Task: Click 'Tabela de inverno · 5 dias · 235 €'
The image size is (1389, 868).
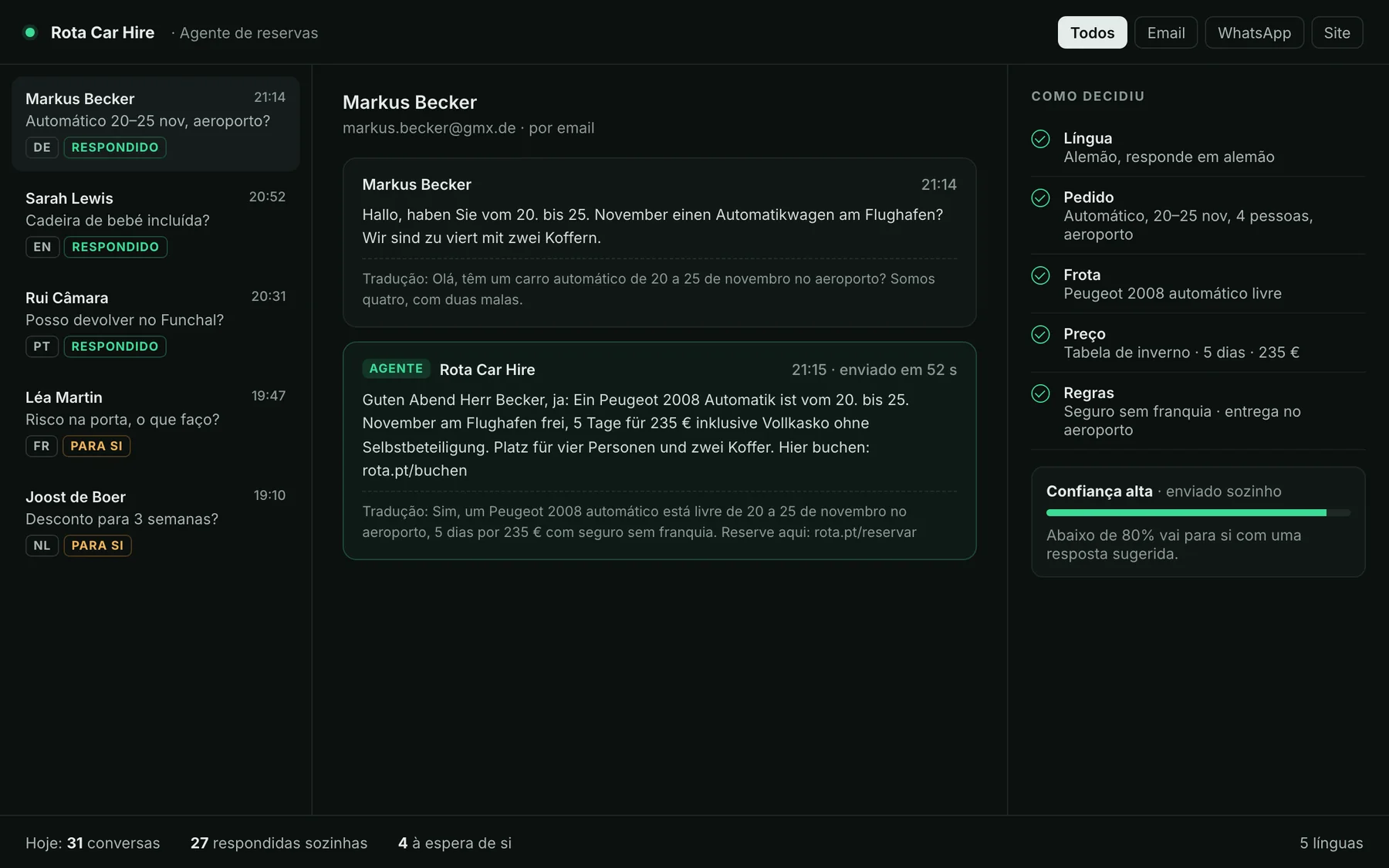Action: [x=1181, y=353]
